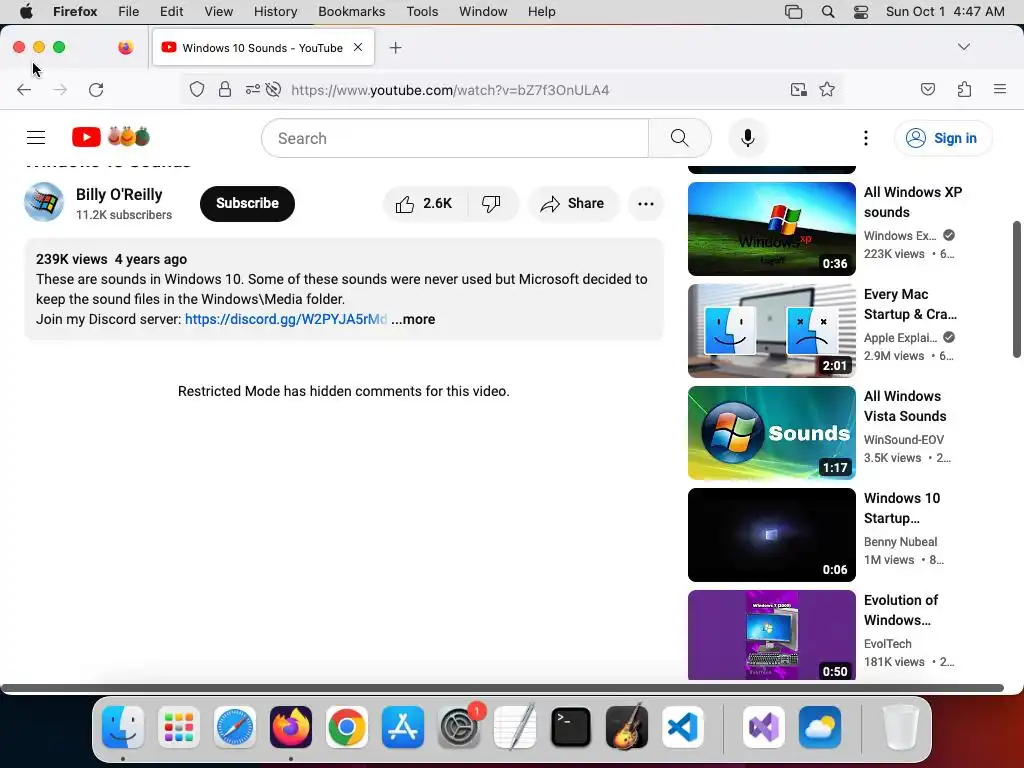Open the File menu
1024x768 pixels.
click(x=128, y=12)
